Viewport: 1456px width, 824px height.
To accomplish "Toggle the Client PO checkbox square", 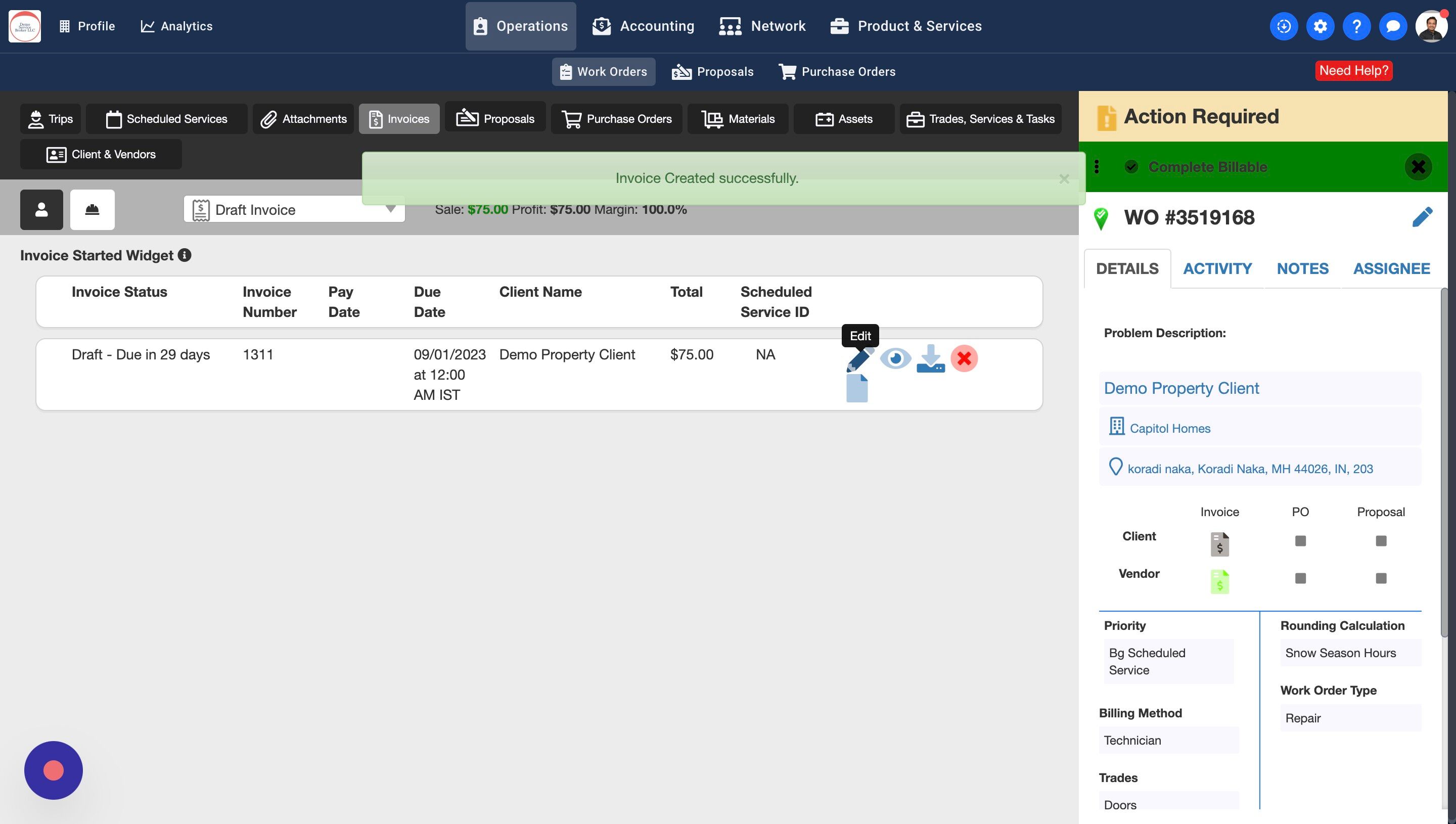I will click(1300, 541).
